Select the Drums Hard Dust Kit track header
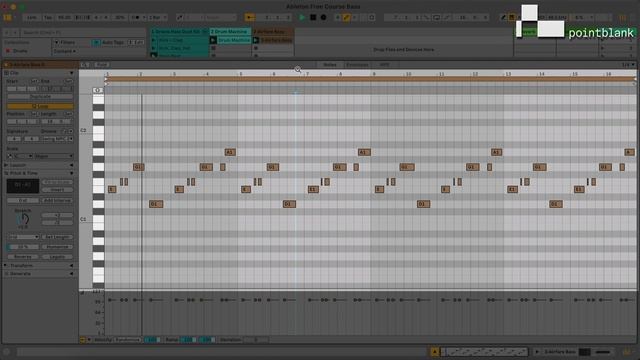640x360 pixels. click(179, 31)
